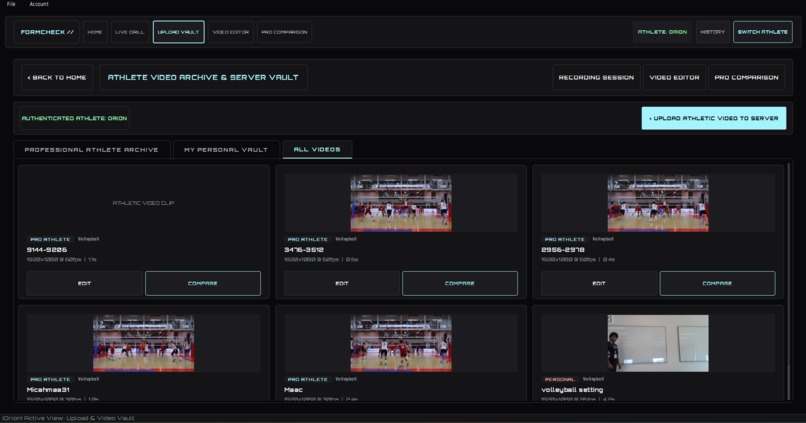Click Back to Home button
Viewport: 806px width, 423px height.
[x=57, y=78]
